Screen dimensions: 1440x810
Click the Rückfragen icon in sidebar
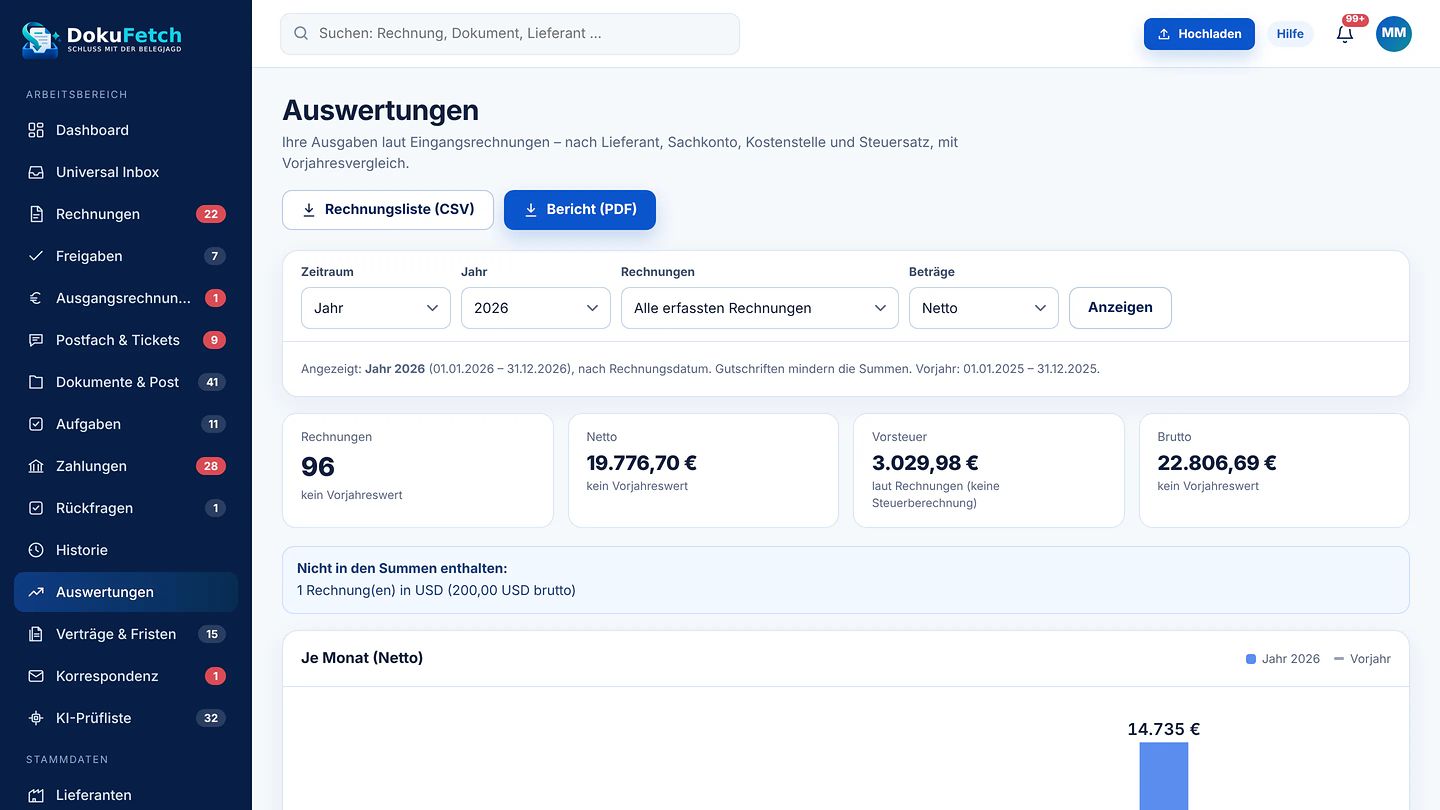(x=36, y=508)
